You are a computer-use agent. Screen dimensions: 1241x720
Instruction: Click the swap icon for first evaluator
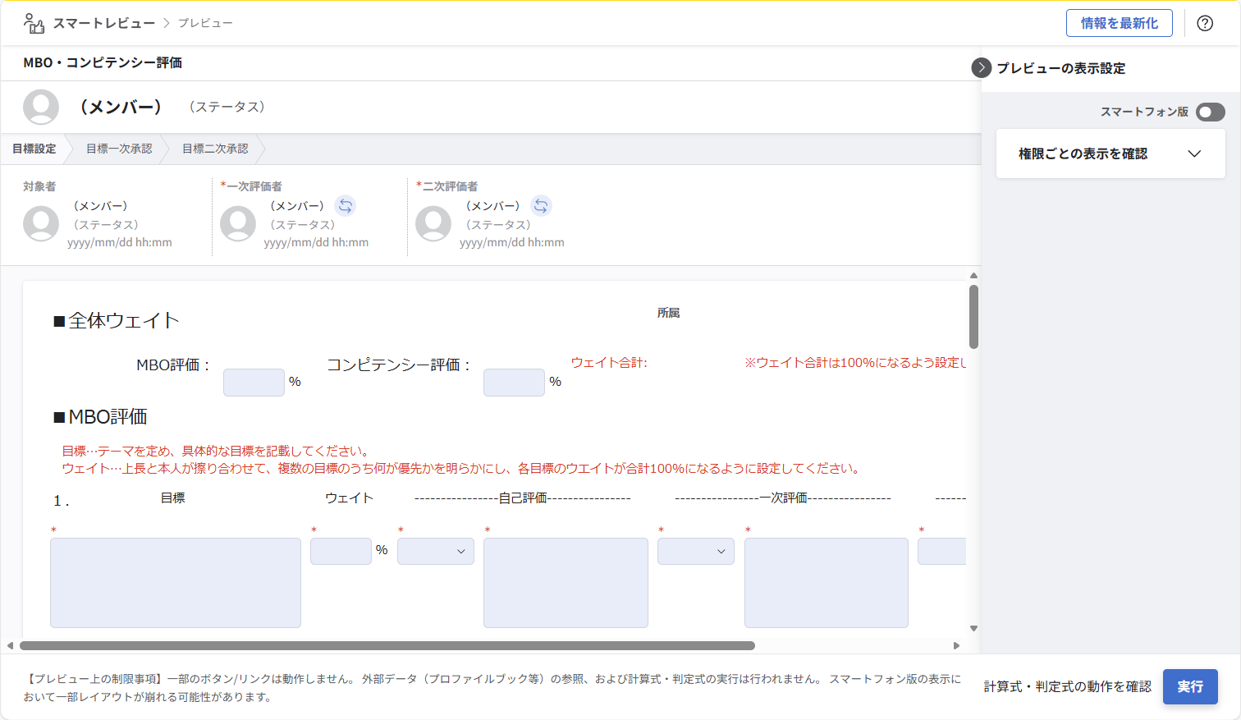345,206
